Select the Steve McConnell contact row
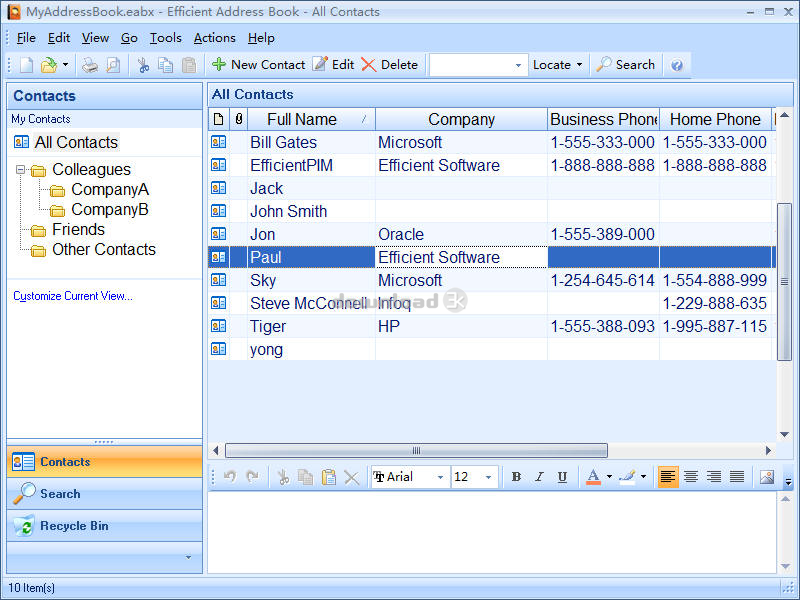 (306, 303)
